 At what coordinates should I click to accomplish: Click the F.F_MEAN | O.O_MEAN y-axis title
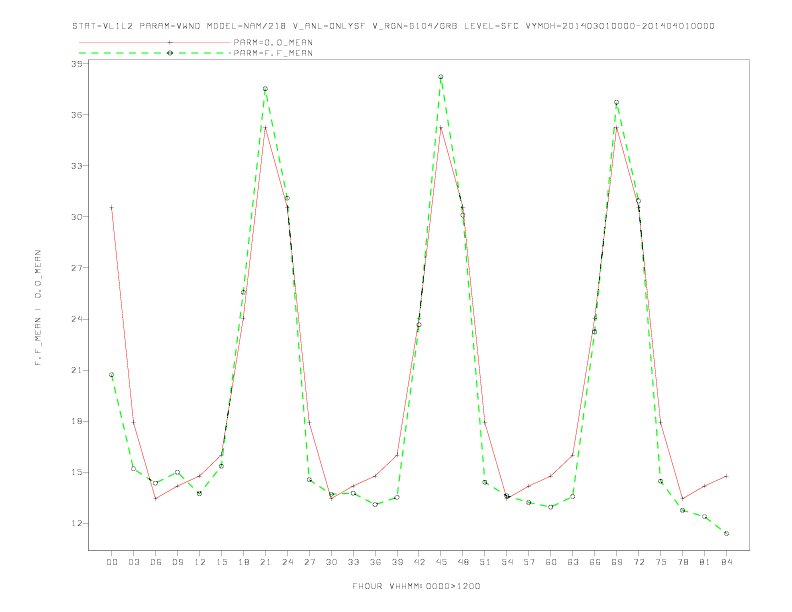point(38,308)
